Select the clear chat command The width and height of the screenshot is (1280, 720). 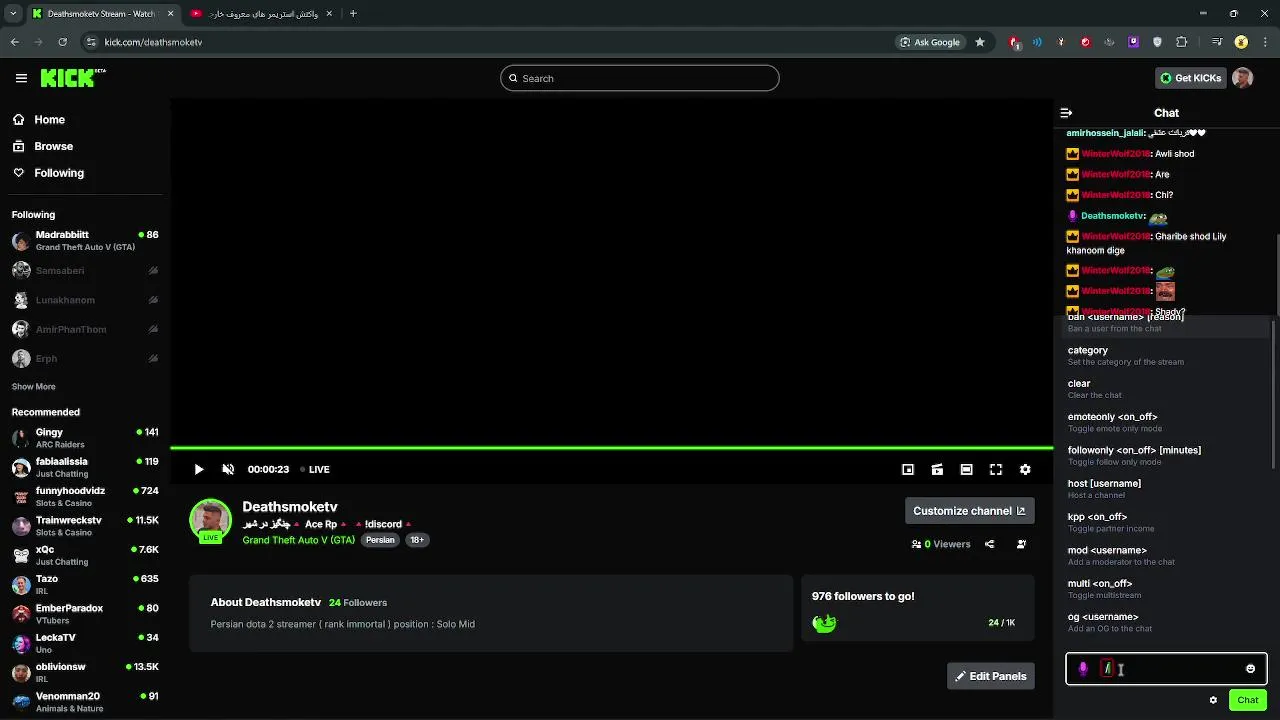coord(1164,389)
